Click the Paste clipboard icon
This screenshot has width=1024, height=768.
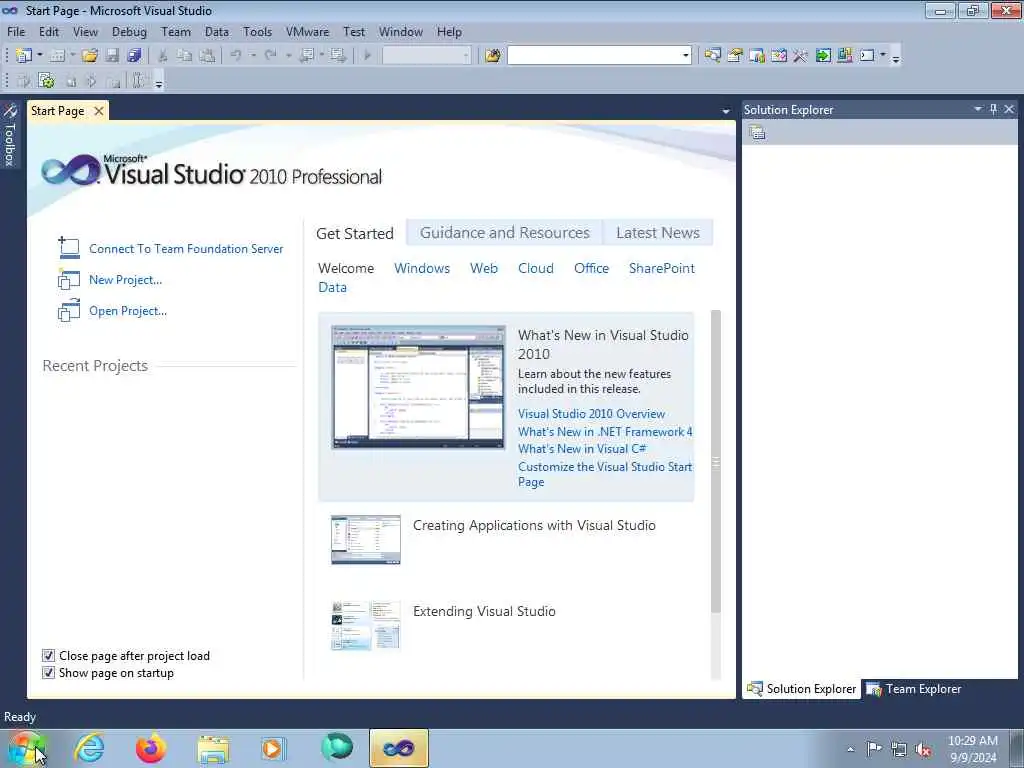(207, 56)
